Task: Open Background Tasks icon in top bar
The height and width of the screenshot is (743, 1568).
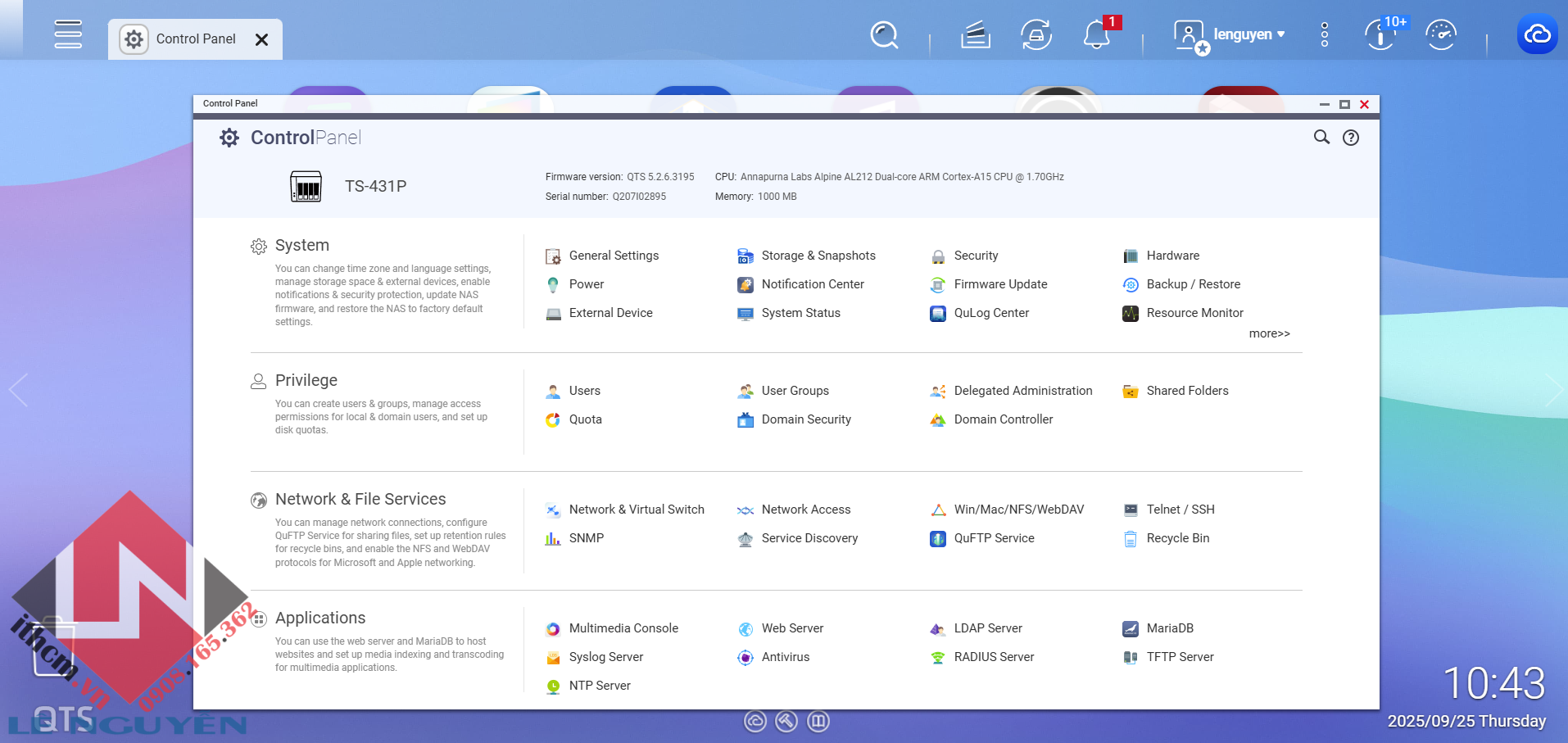Action: [x=975, y=35]
